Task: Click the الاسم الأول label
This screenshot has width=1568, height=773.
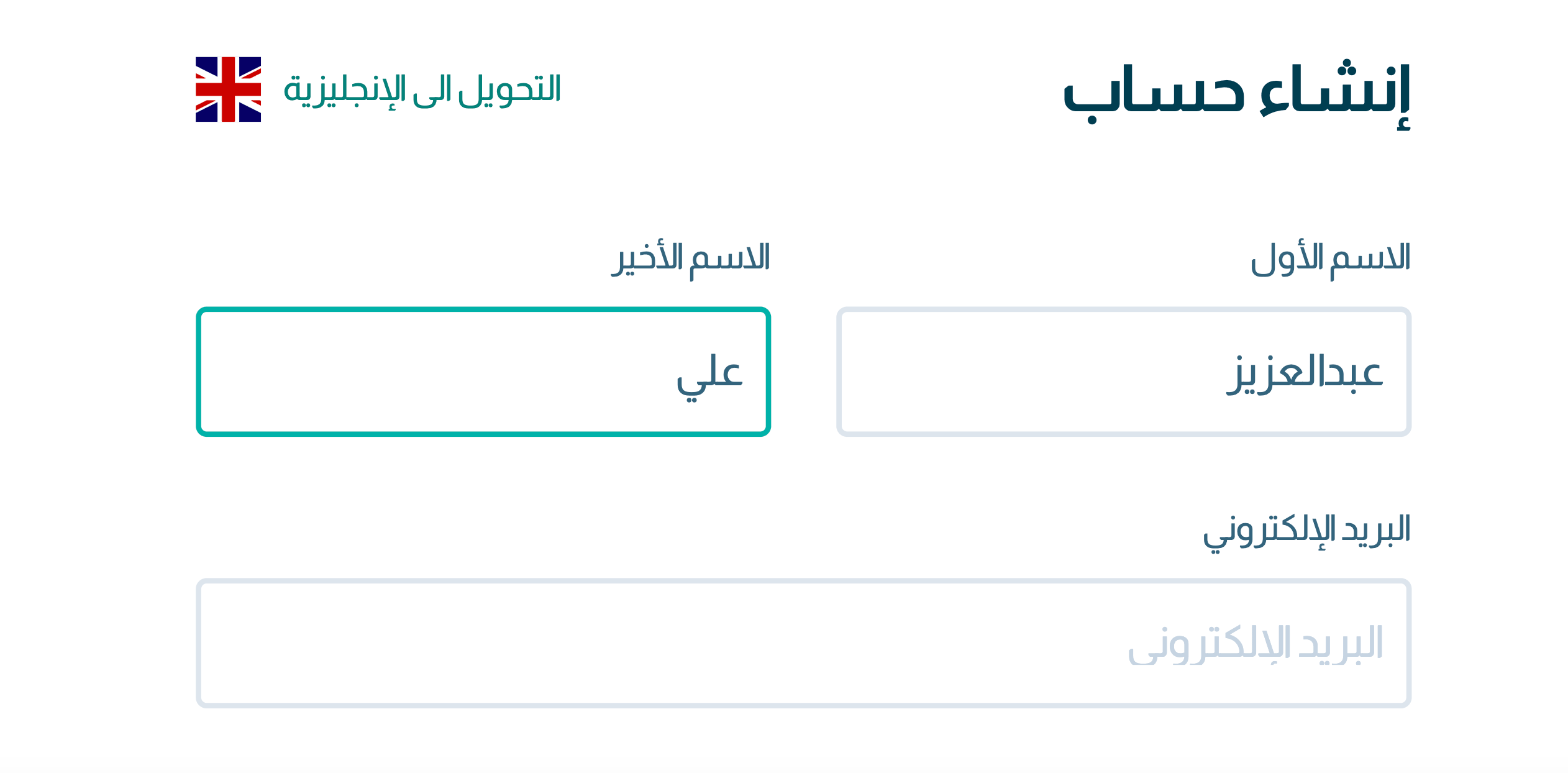Action: [1330, 260]
